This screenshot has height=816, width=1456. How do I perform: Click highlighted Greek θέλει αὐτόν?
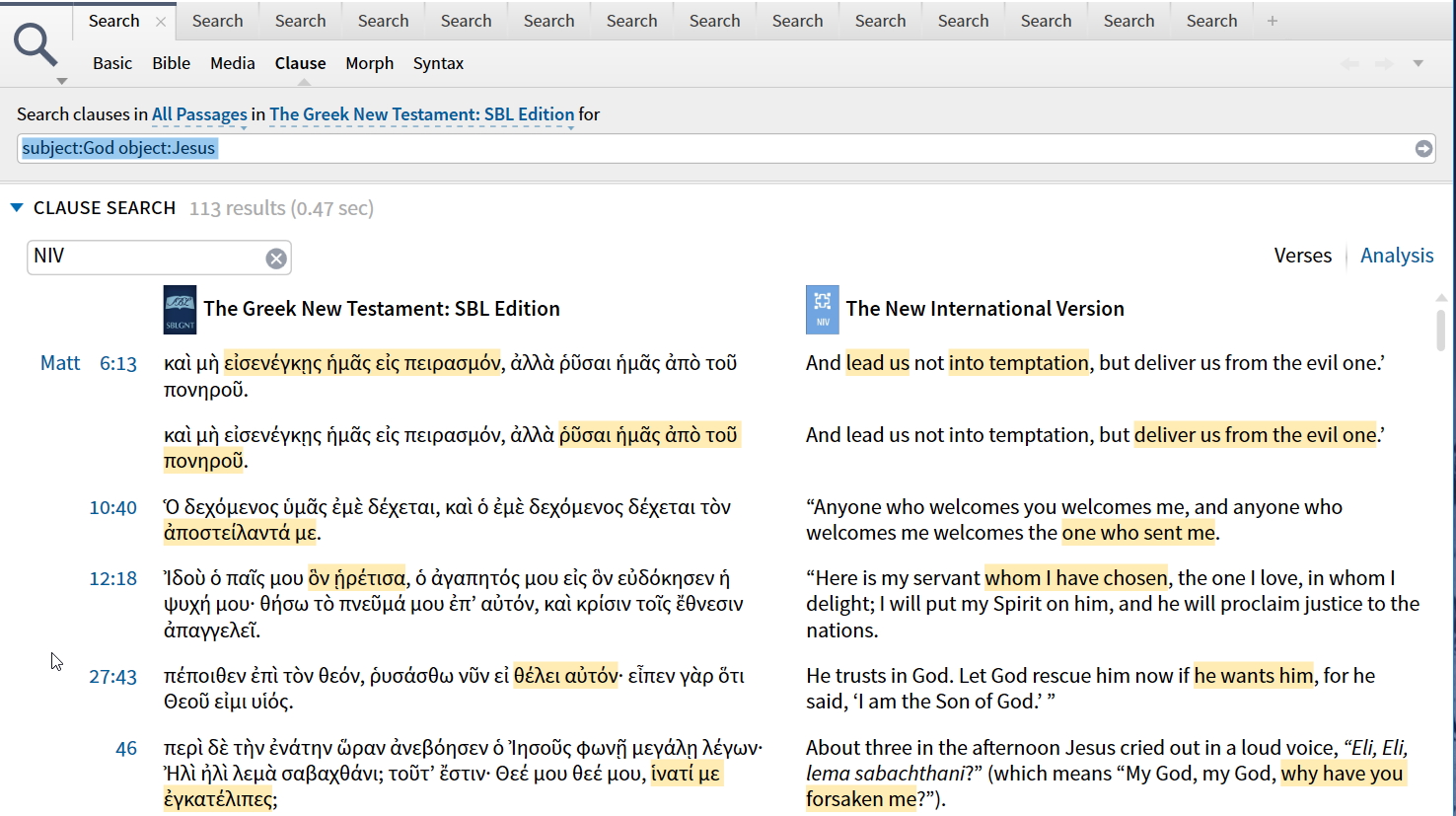[566, 676]
